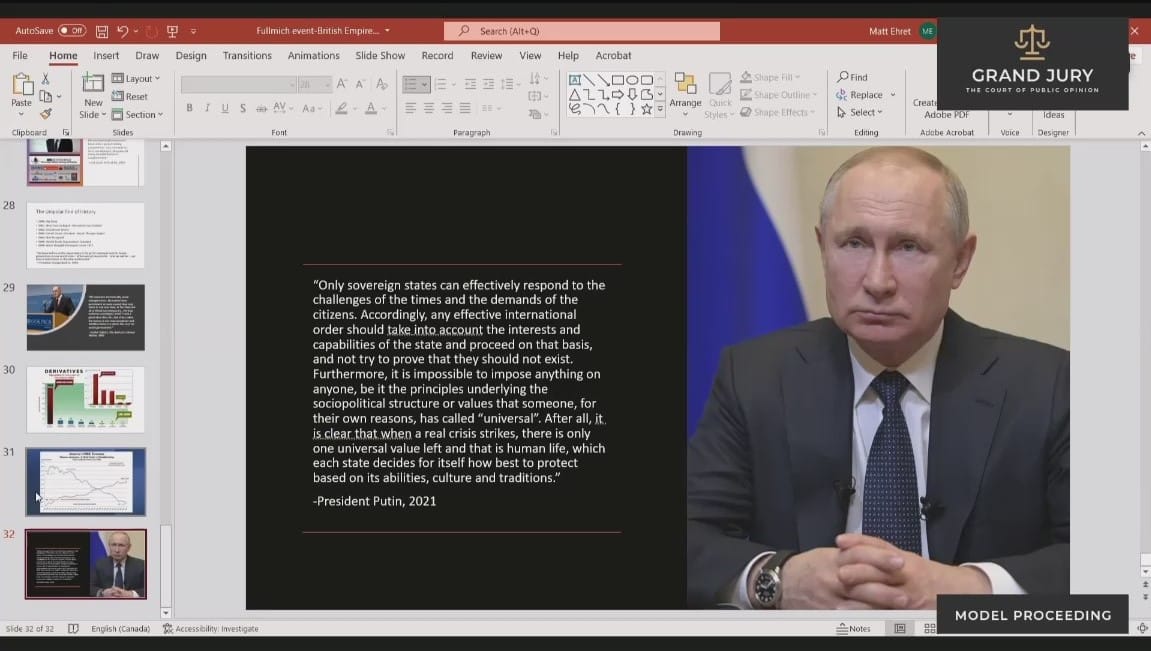
Task: Switch to the Slide Show tab
Action: [x=380, y=56]
